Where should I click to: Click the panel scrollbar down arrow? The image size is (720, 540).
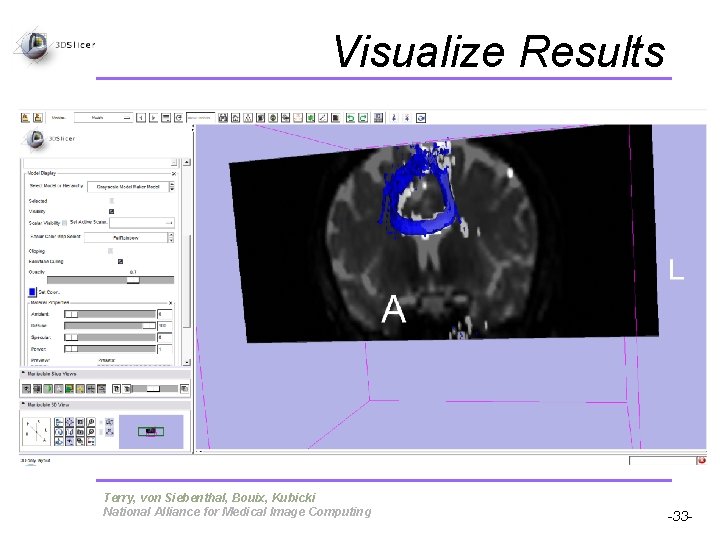click(186, 362)
